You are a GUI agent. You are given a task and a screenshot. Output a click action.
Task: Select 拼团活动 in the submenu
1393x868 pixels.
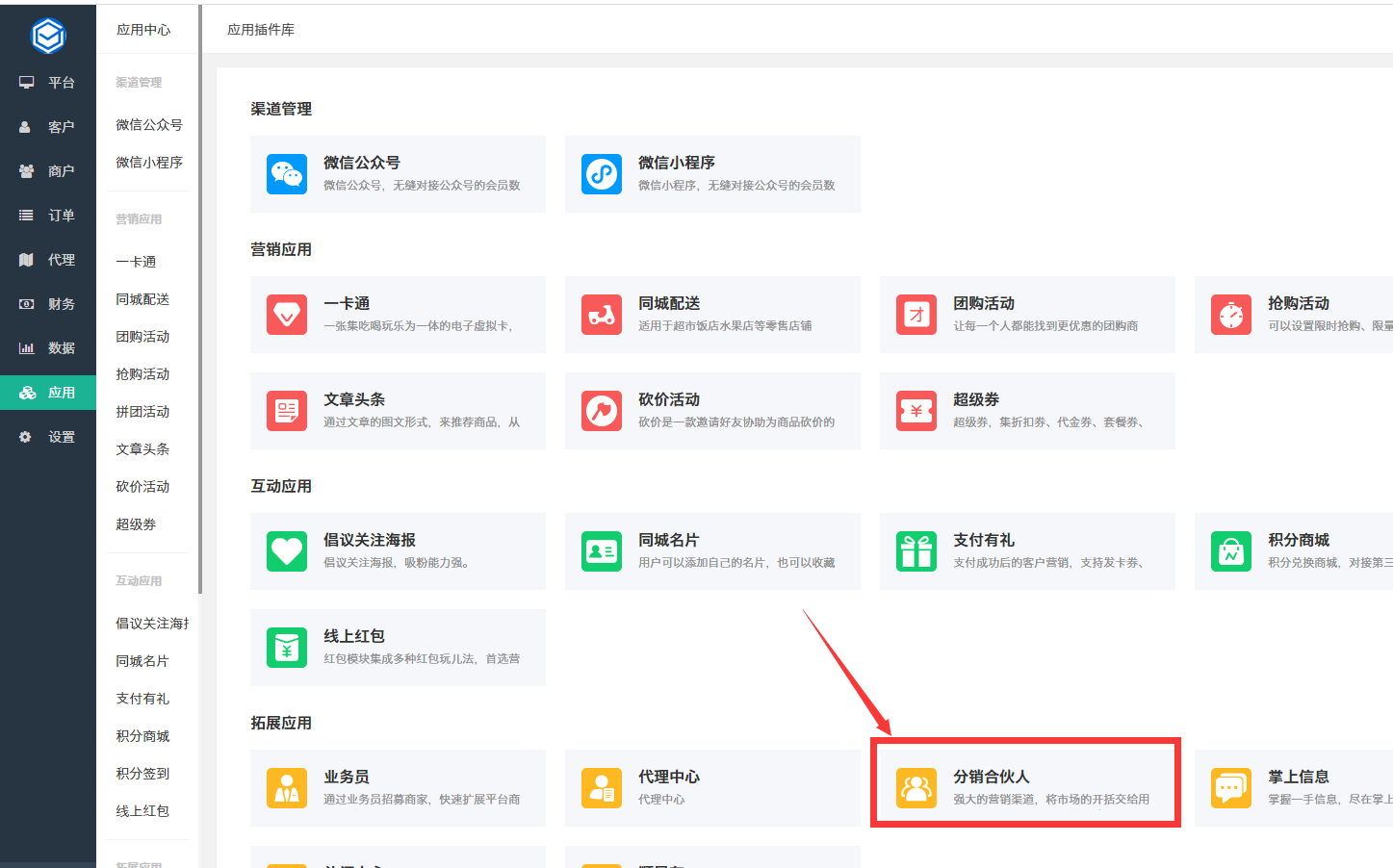click(142, 412)
